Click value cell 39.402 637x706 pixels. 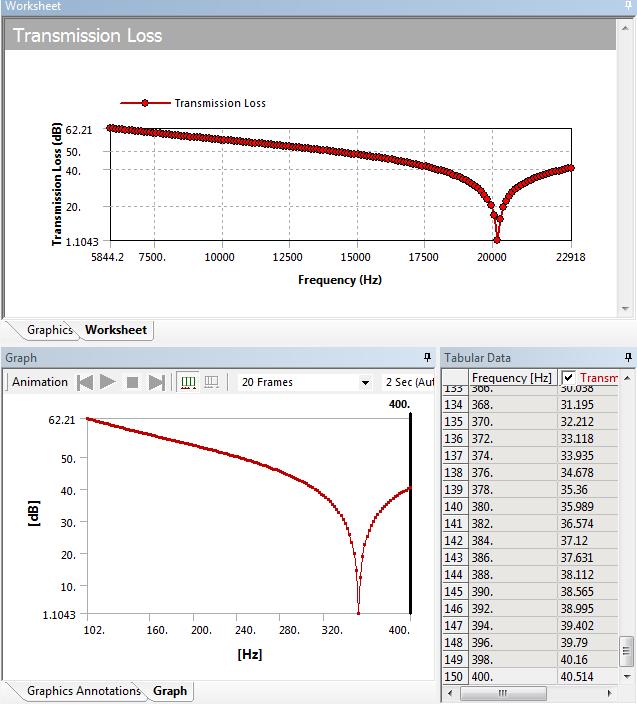coord(588,626)
